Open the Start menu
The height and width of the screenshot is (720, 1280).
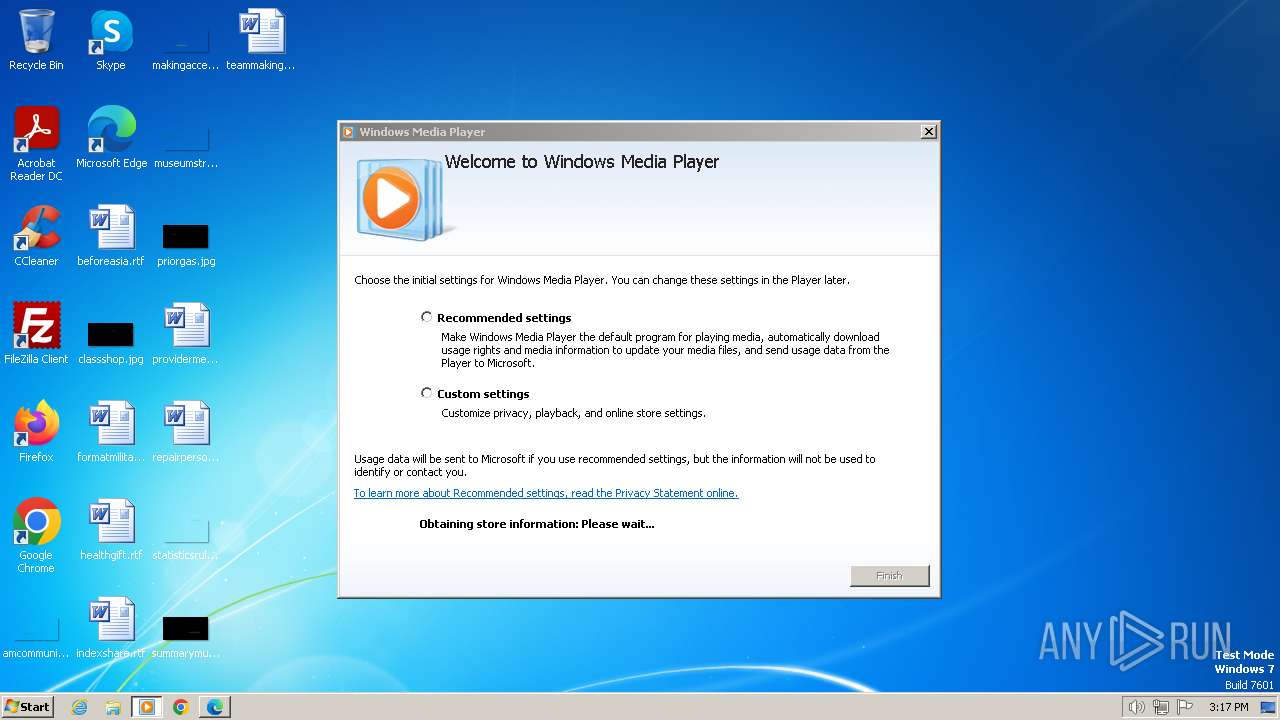(28, 706)
